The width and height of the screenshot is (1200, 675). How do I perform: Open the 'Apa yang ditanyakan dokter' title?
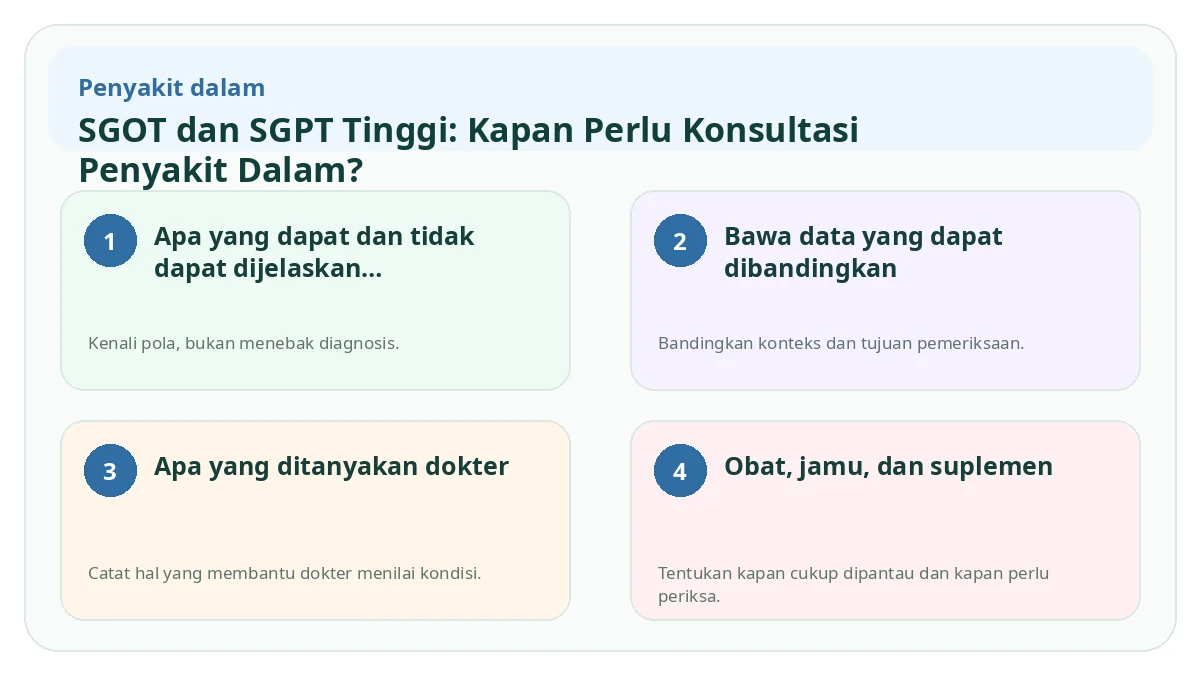click(331, 467)
